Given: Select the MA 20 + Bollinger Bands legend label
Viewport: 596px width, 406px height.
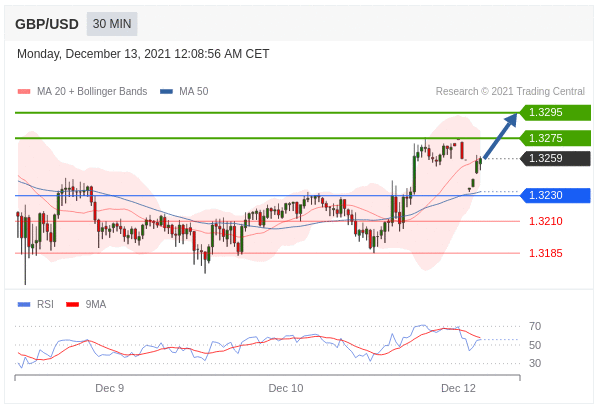Looking at the screenshot, I should 92,92.
